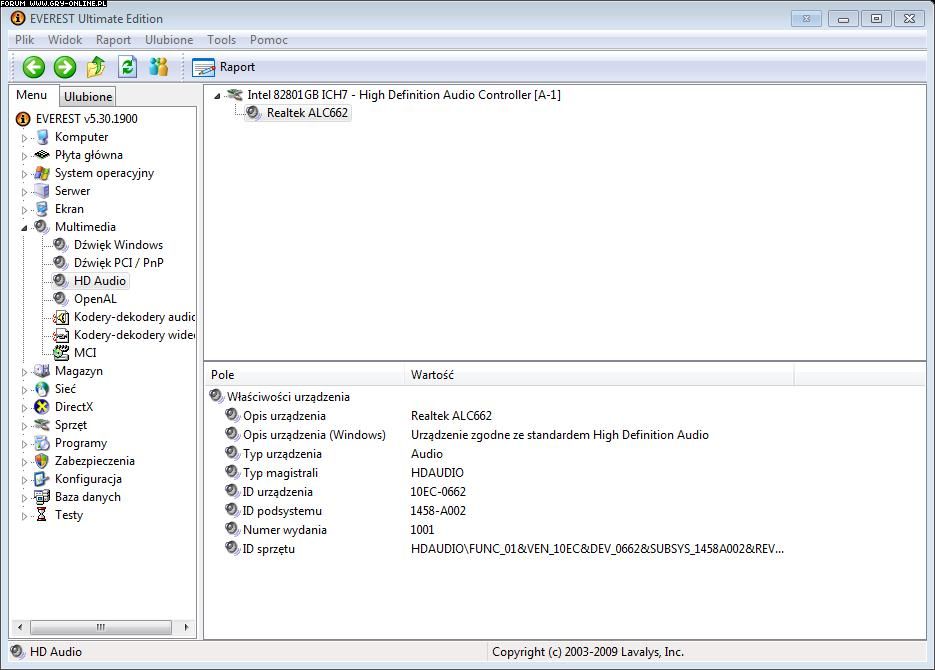Screen dimensions: 935x670
Task: Expand the Magazyn tree node
Action: click(x=24, y=372)
